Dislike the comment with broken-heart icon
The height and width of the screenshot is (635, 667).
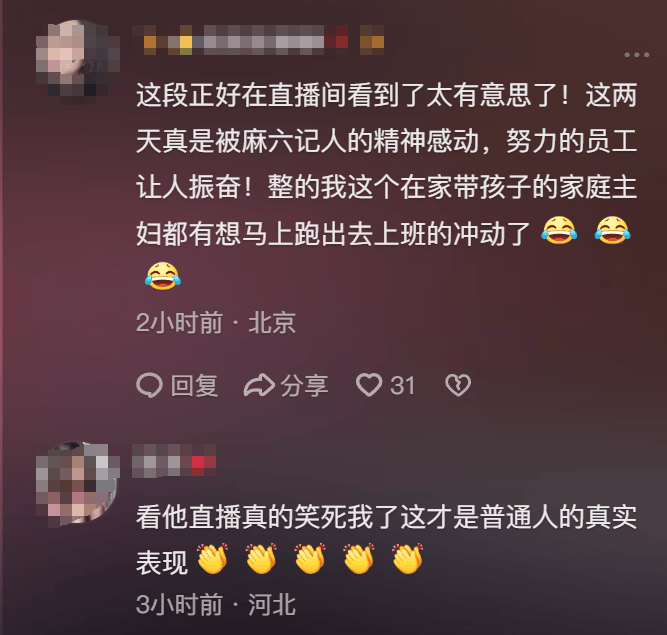tap(458, 385)
